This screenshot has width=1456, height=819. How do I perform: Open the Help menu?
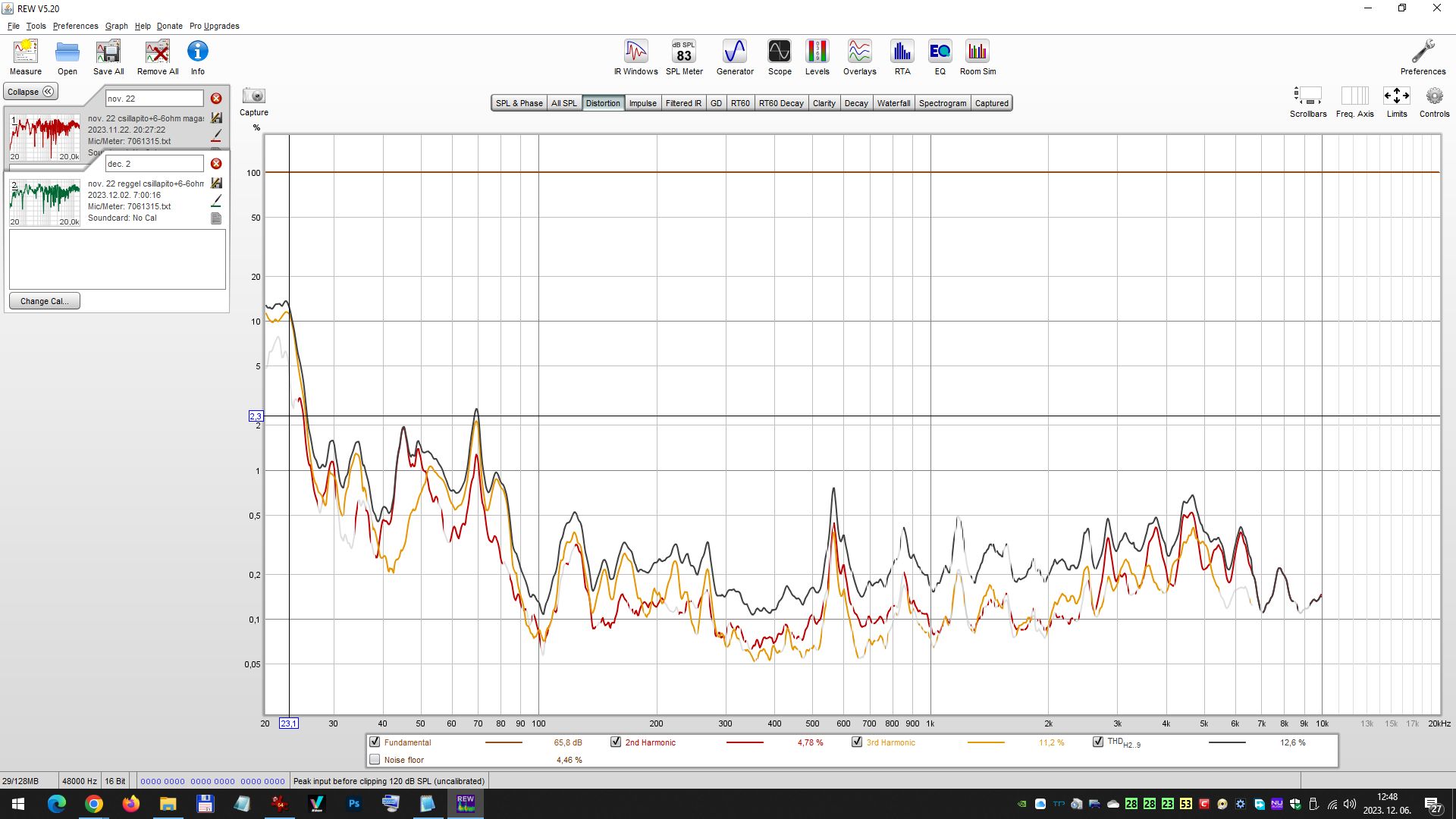[x=143, y=26]
